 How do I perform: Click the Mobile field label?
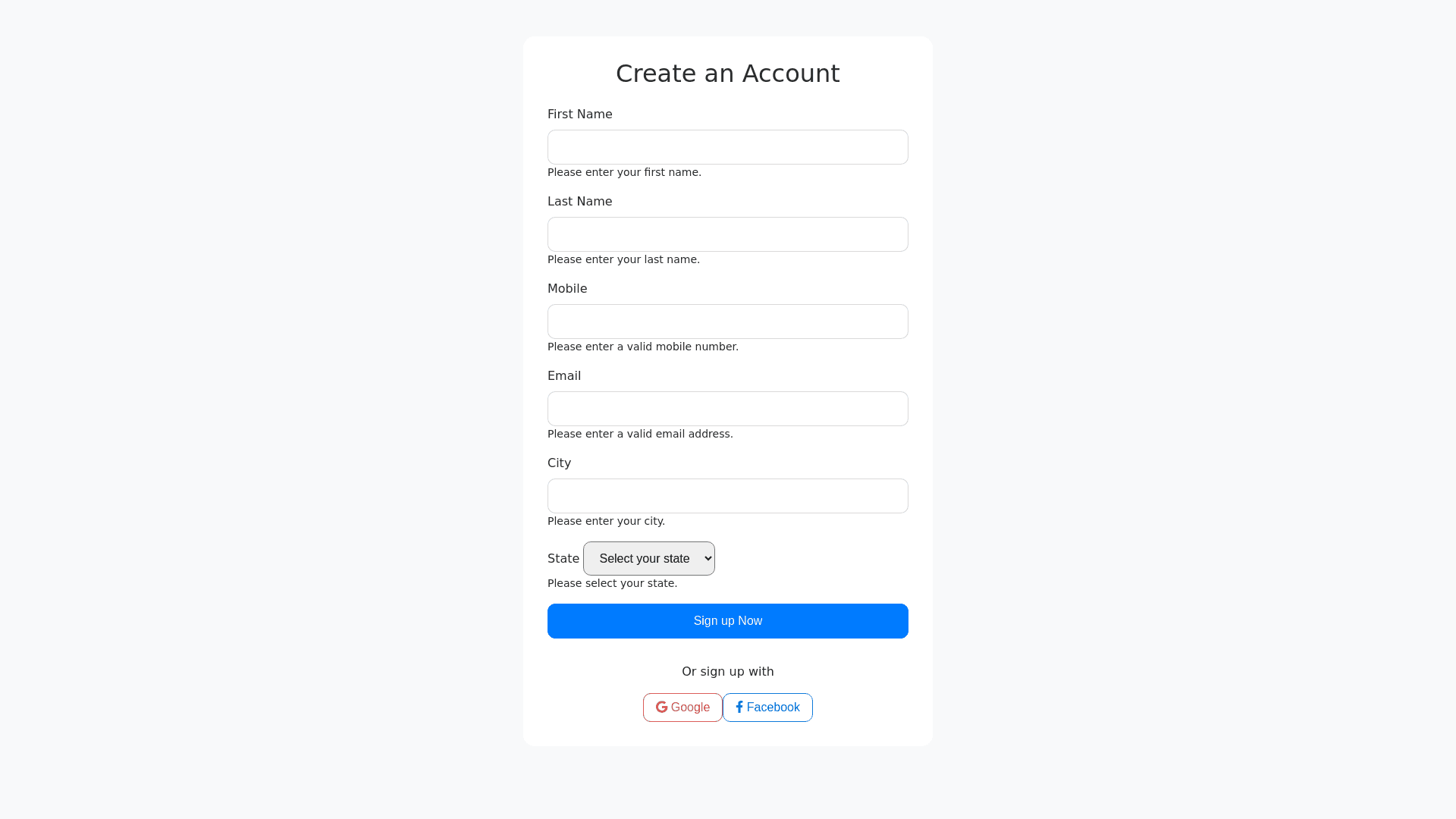[x=567, y=289]
